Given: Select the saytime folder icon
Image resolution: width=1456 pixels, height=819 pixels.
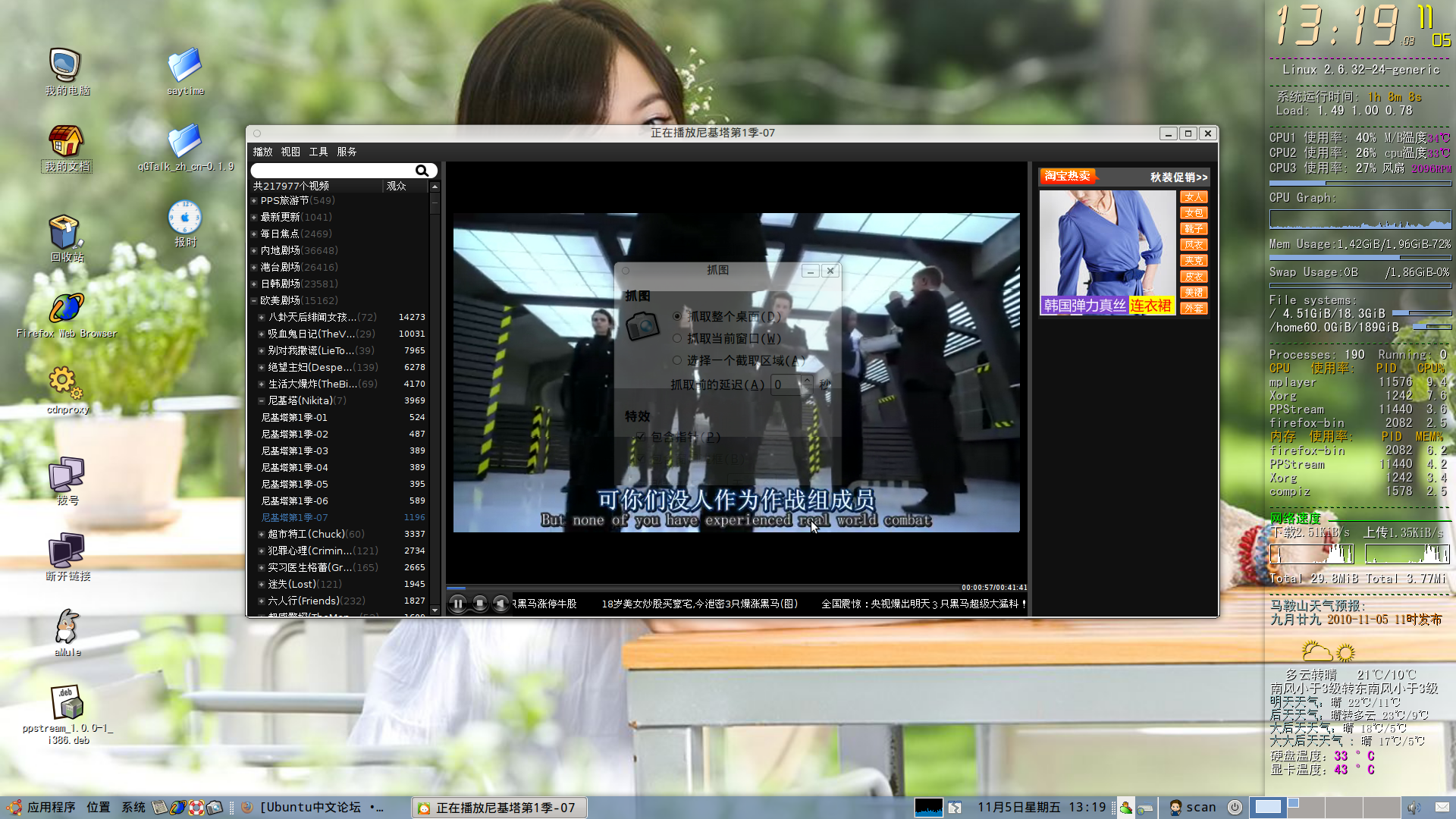Looking at the screenshot, I should click(x=185, y=72).
